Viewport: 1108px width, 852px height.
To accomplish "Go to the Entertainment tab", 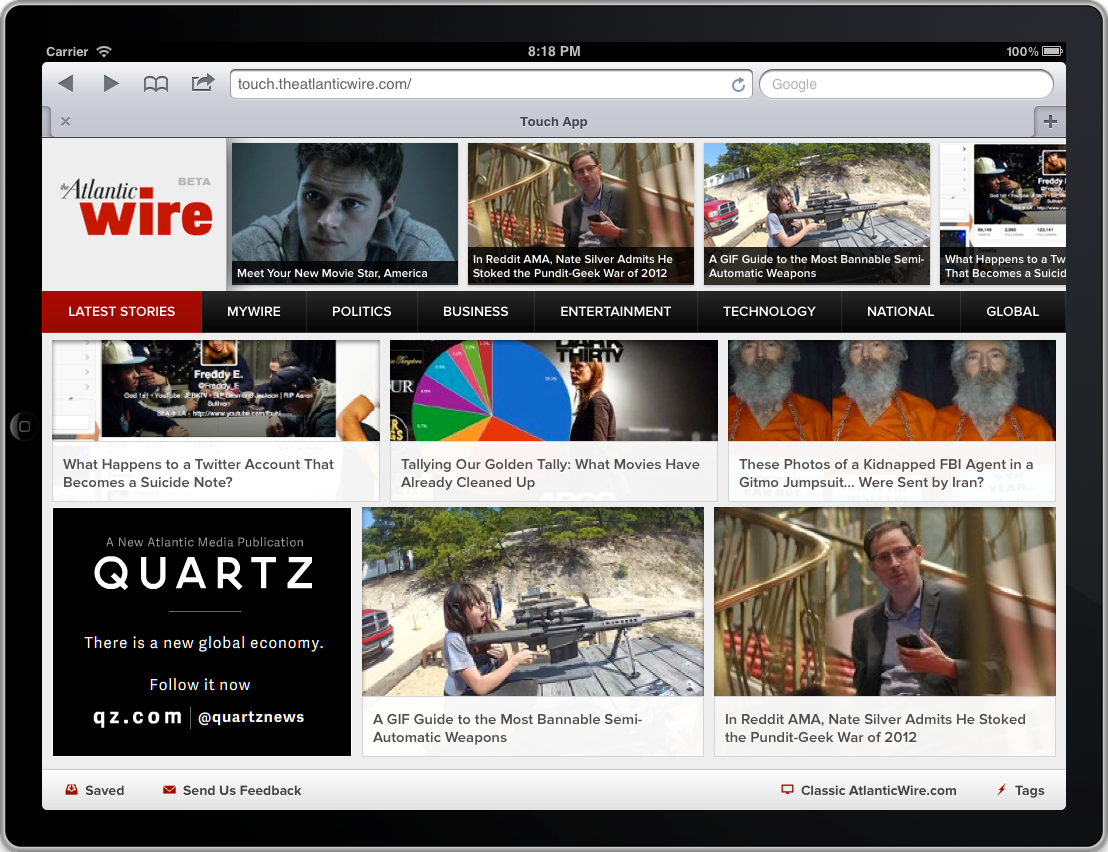I will click(615, 312).
